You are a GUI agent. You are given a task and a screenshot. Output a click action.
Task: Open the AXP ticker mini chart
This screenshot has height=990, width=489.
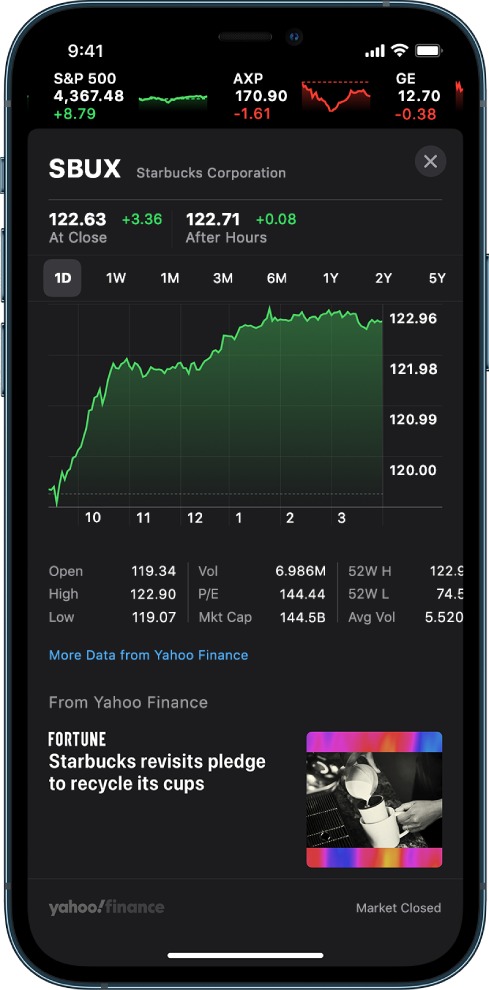pyautogui.click(x=335, y=97)
